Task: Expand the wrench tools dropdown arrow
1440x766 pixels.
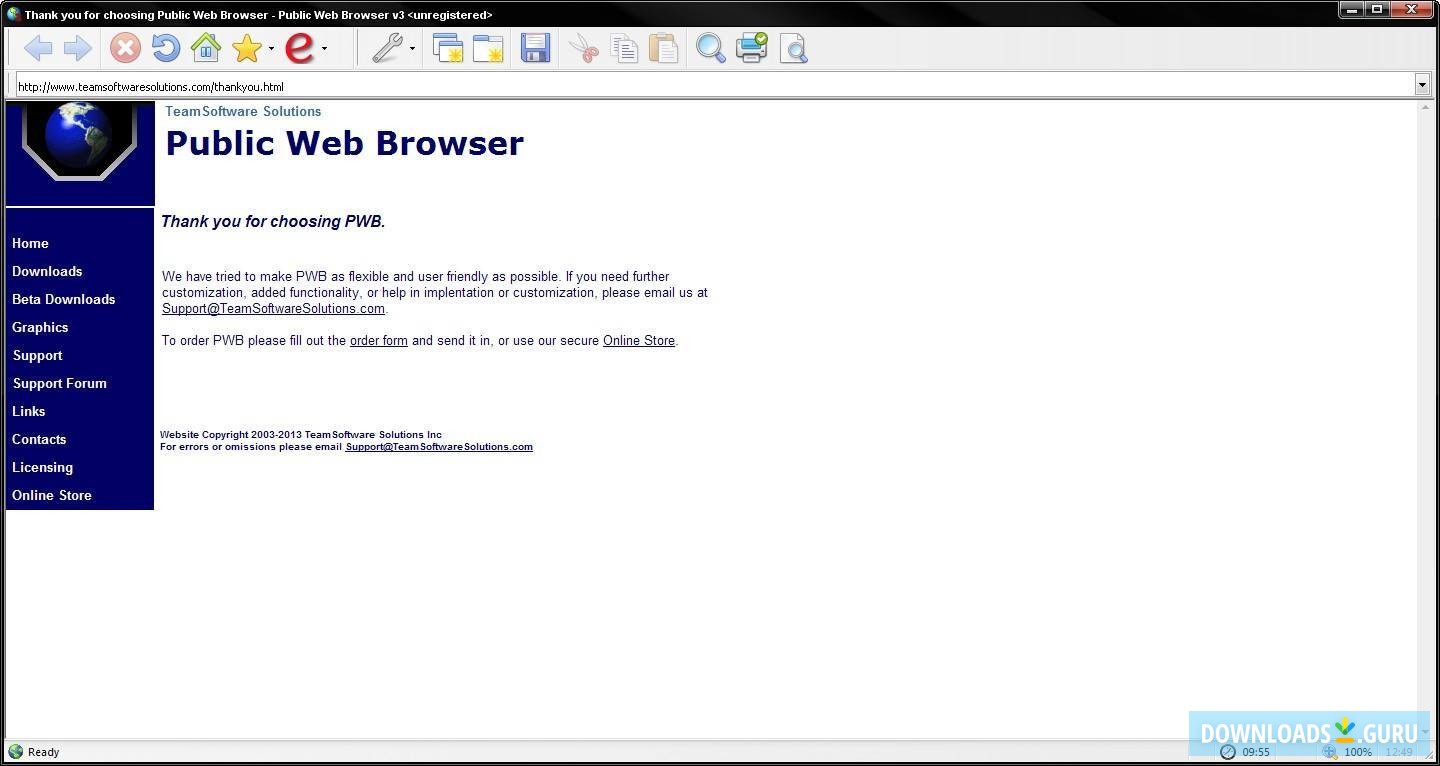Action: tap(411, 50)
